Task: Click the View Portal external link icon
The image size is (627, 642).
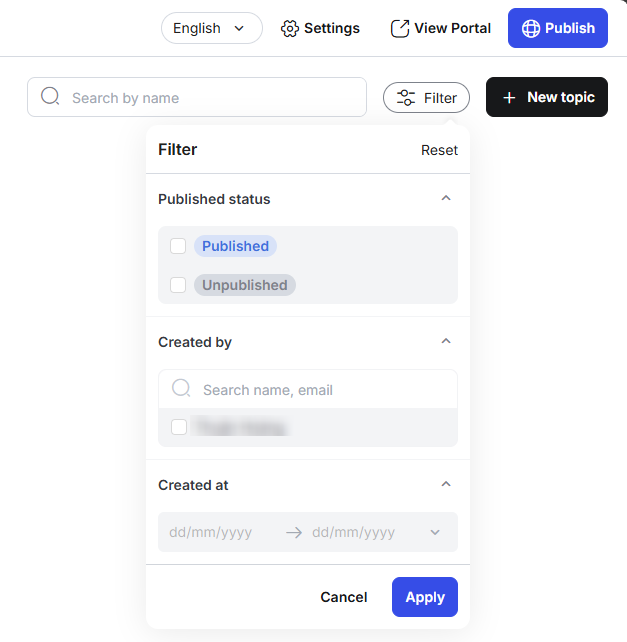Action: pos(400,28)
